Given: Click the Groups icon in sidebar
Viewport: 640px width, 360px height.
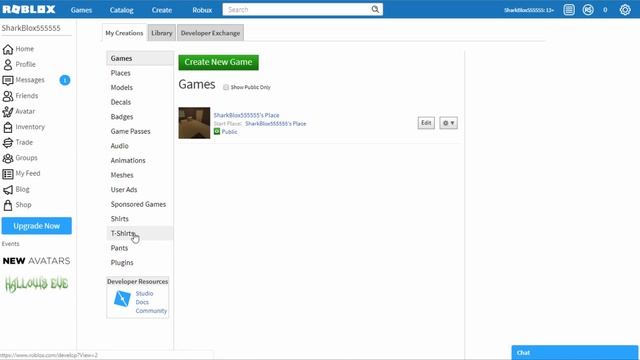Looking at the screenshot, I should point(7,158).
